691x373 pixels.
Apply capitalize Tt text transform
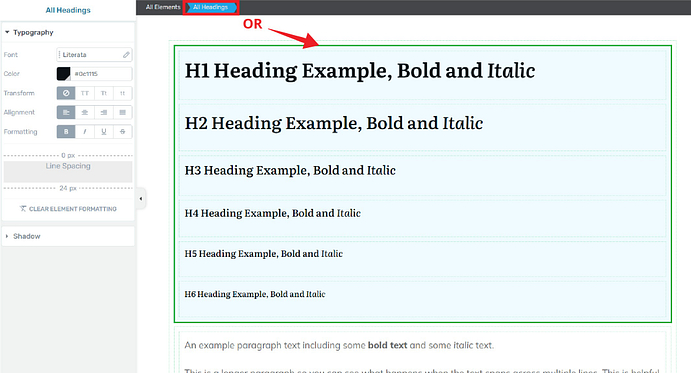click(104, 93)
